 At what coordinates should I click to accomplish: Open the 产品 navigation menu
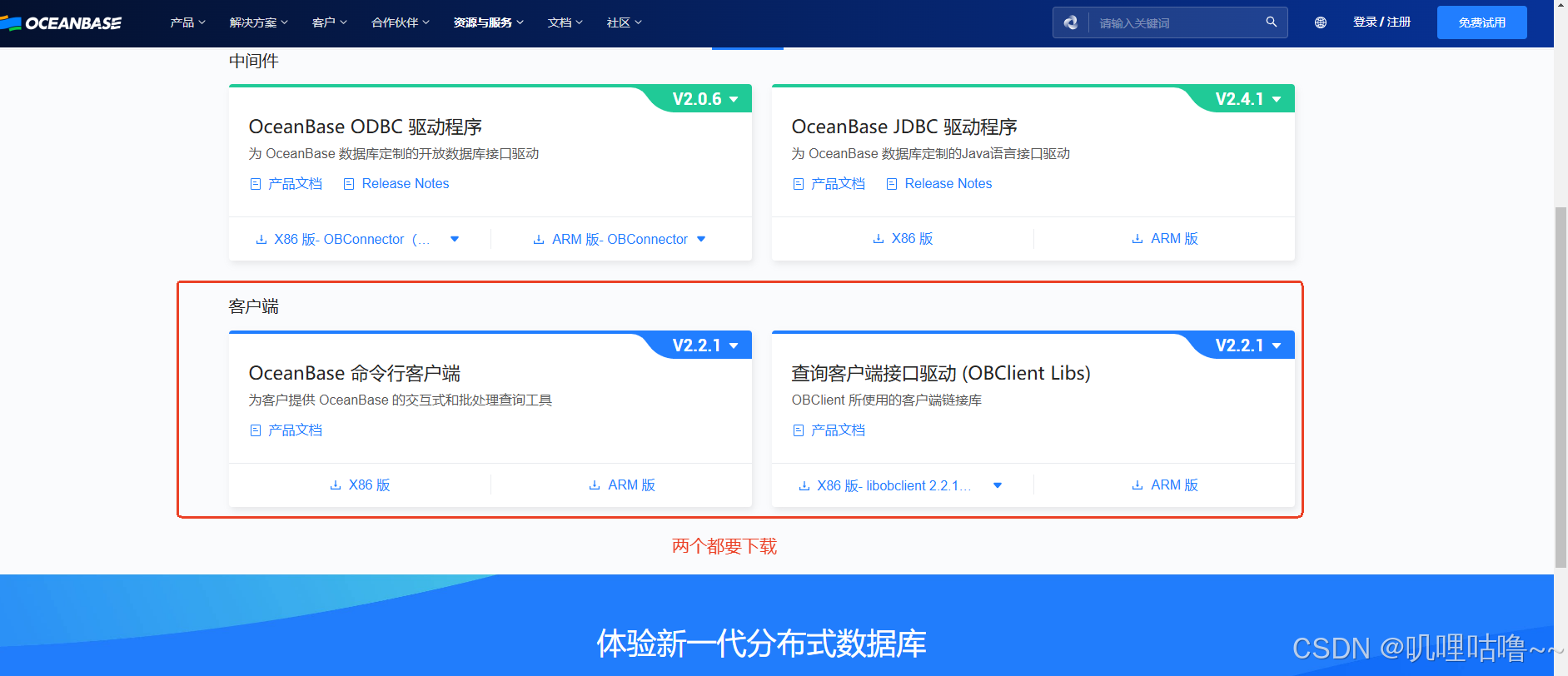click(187, 22)
